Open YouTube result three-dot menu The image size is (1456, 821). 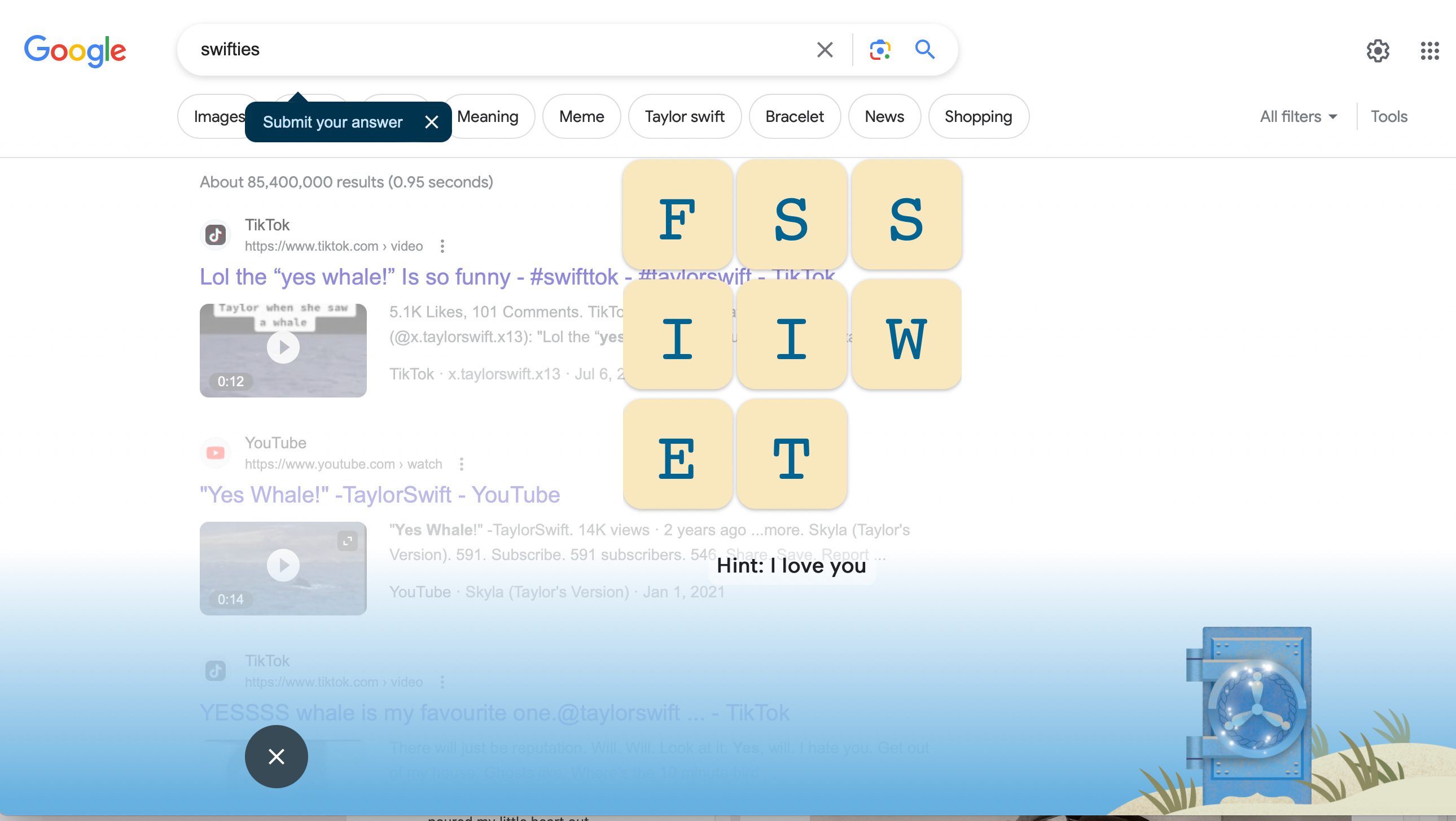click(x=461, y=464)
